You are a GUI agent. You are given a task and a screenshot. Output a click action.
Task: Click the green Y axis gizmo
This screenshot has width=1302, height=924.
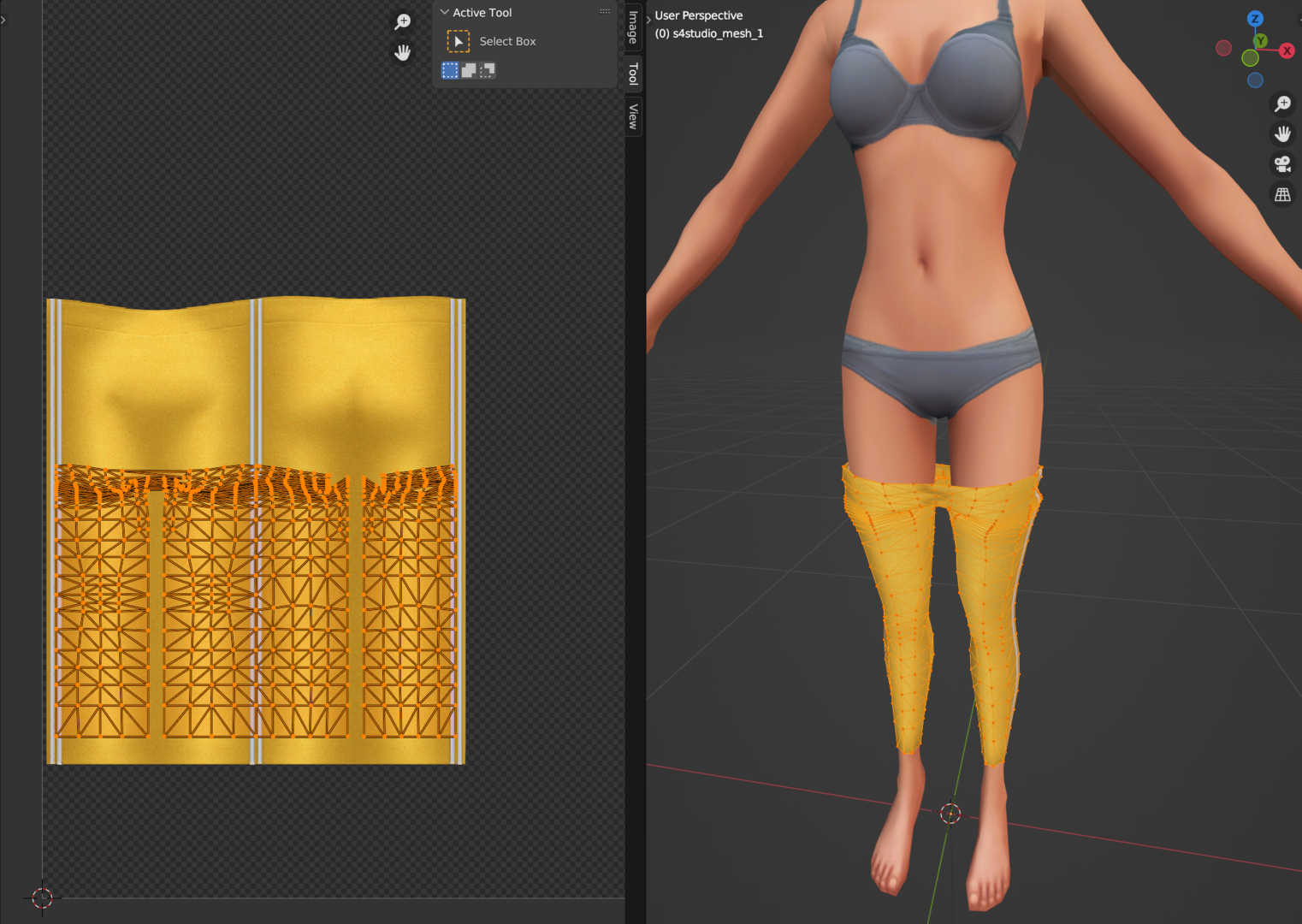coord(1260,40)
